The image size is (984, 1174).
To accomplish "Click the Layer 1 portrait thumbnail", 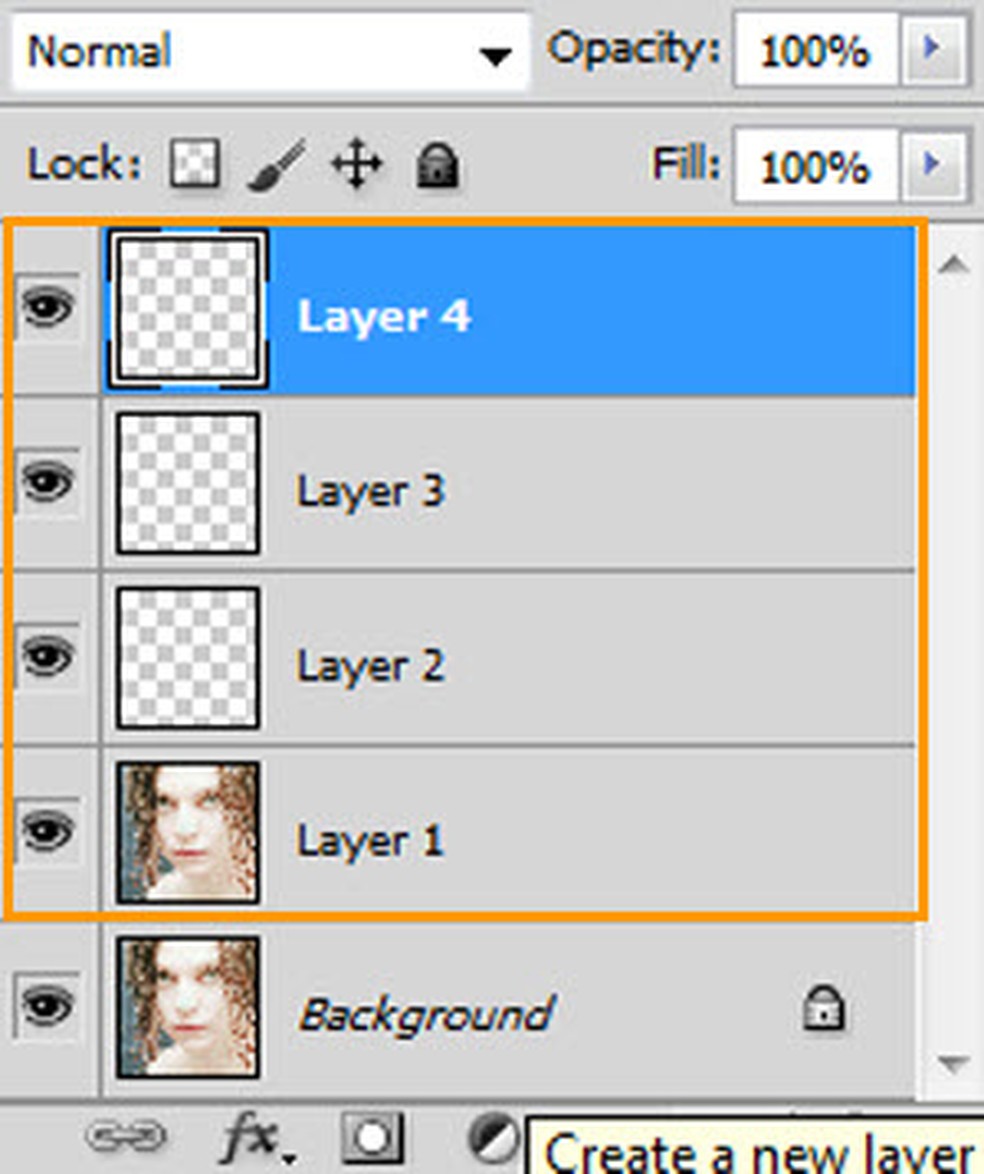I will click(188, 832).
